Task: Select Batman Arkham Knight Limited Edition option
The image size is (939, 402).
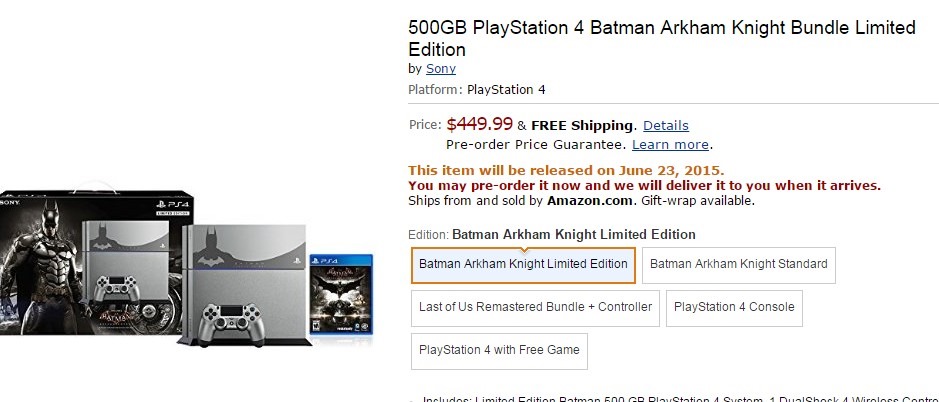Action: tap(523, 265)
